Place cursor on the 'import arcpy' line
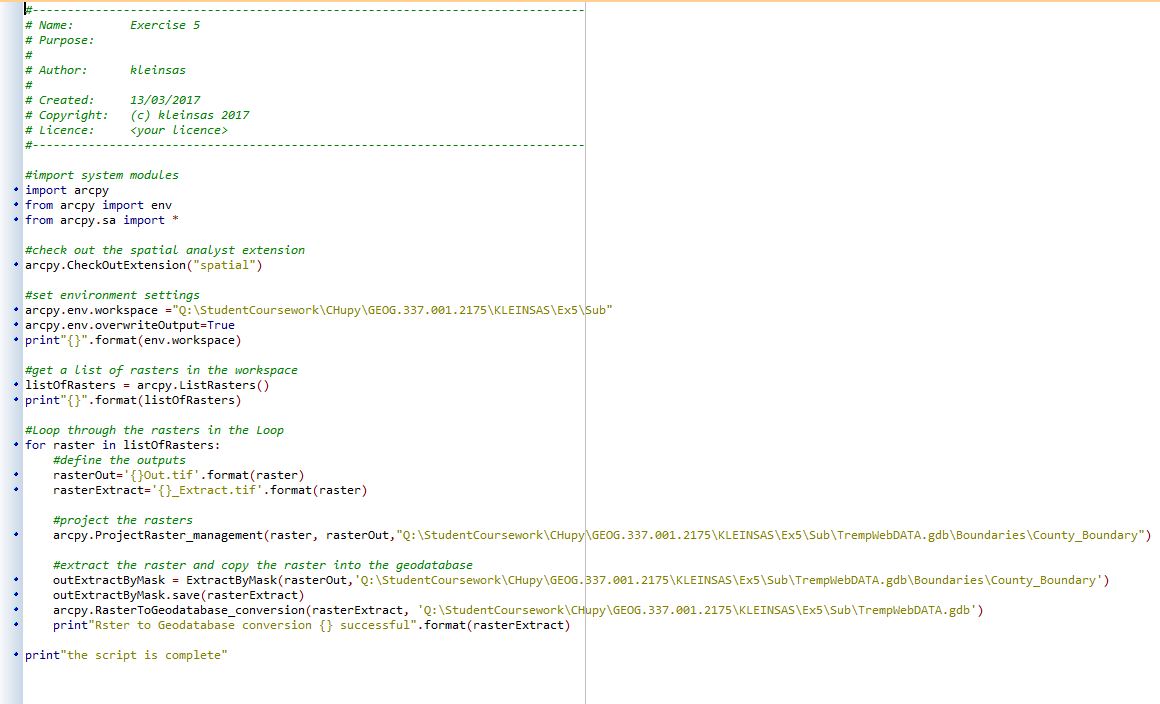1160x704 pixels. point(67,190)
